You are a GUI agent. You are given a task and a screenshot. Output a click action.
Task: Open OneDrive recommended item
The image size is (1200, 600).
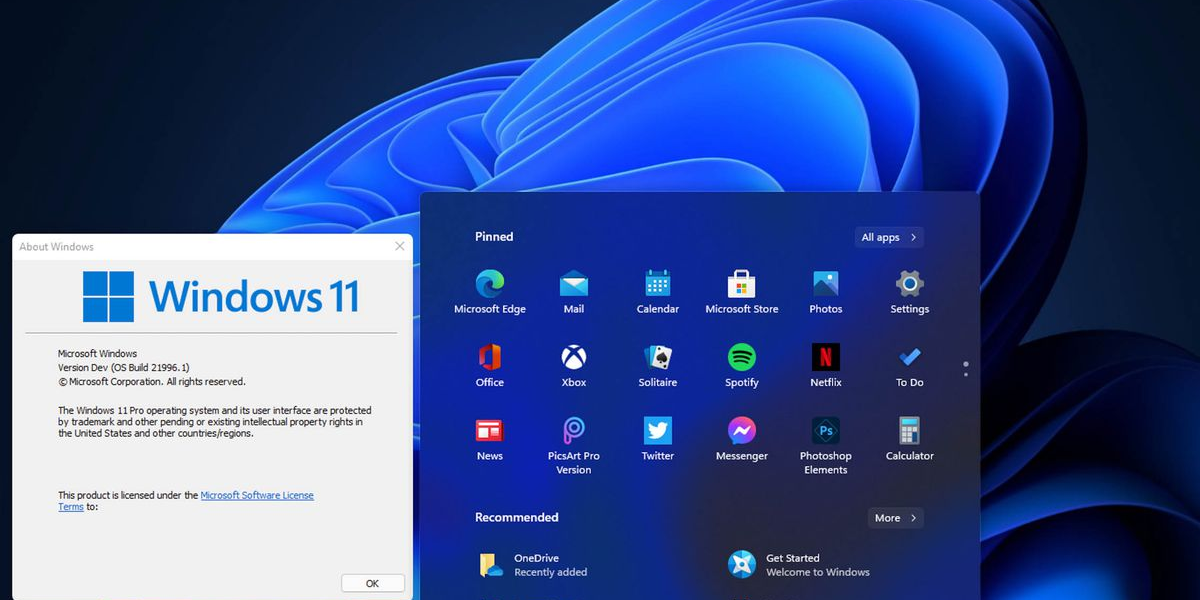point(532,565)
